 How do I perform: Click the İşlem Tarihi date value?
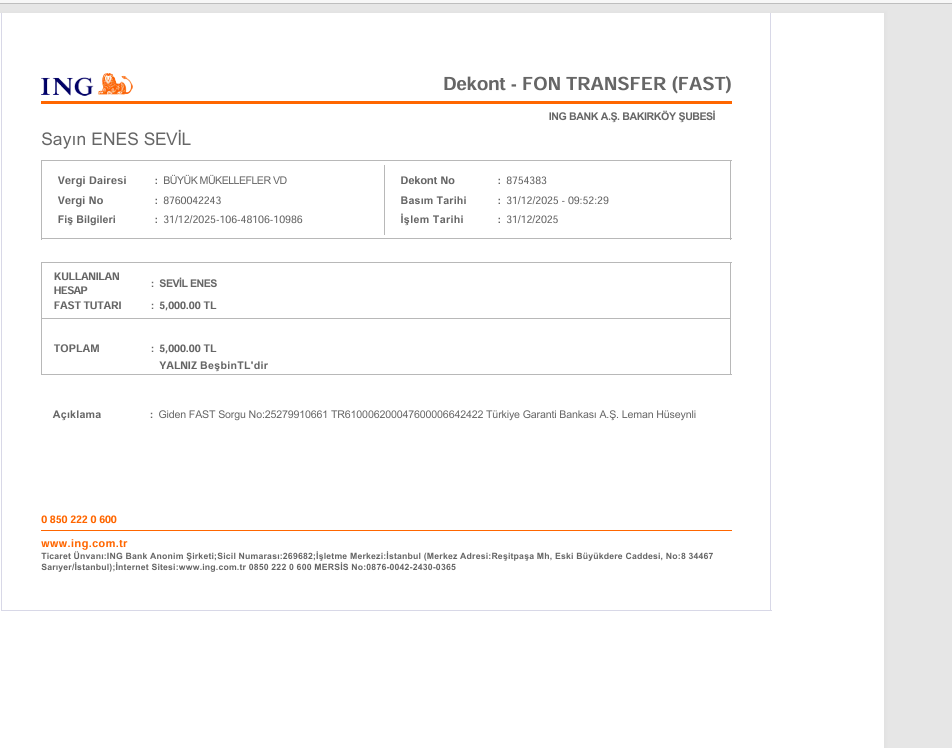(x=532, y=220)
